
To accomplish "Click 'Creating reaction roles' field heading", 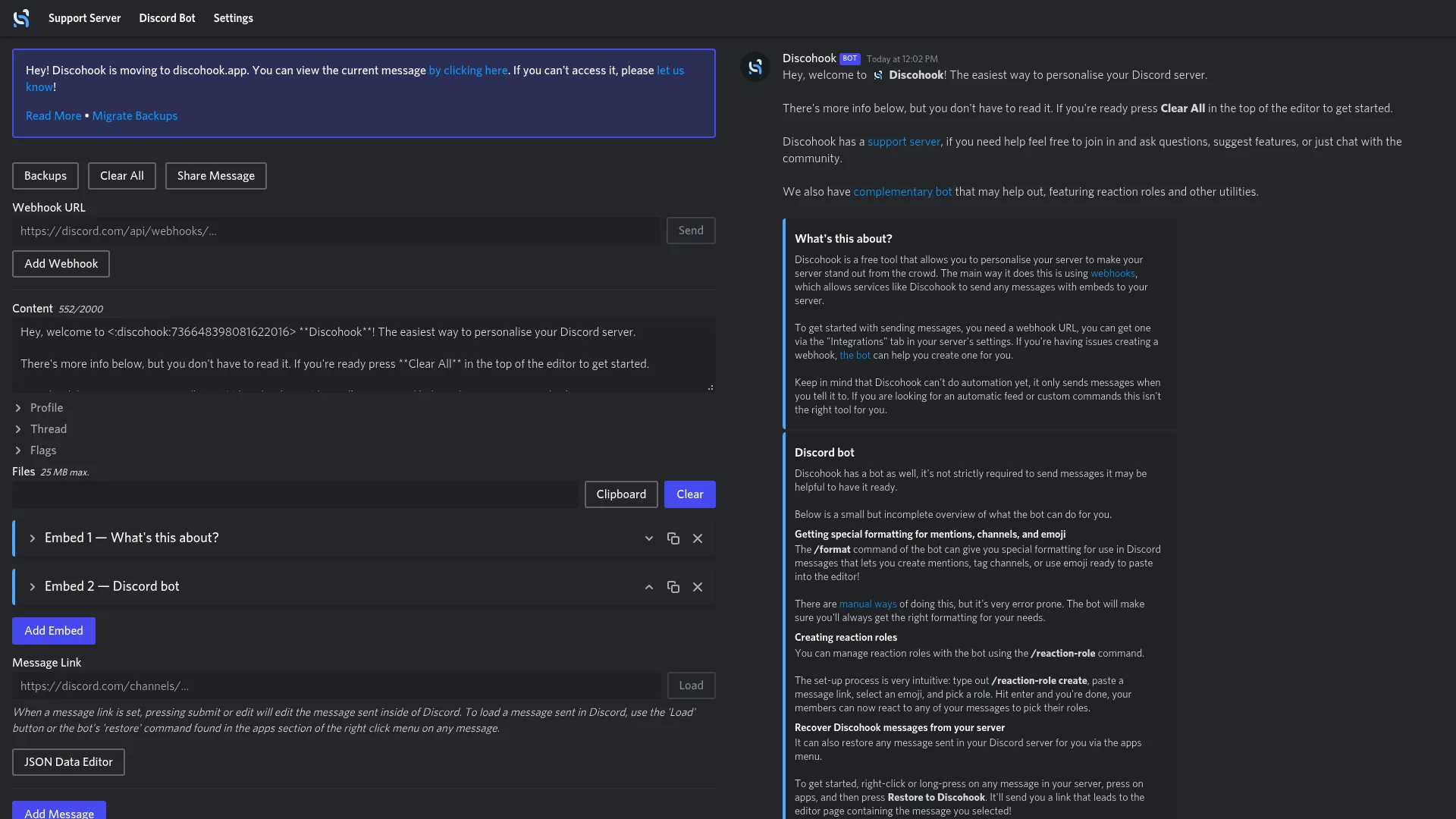I will 846,638.
